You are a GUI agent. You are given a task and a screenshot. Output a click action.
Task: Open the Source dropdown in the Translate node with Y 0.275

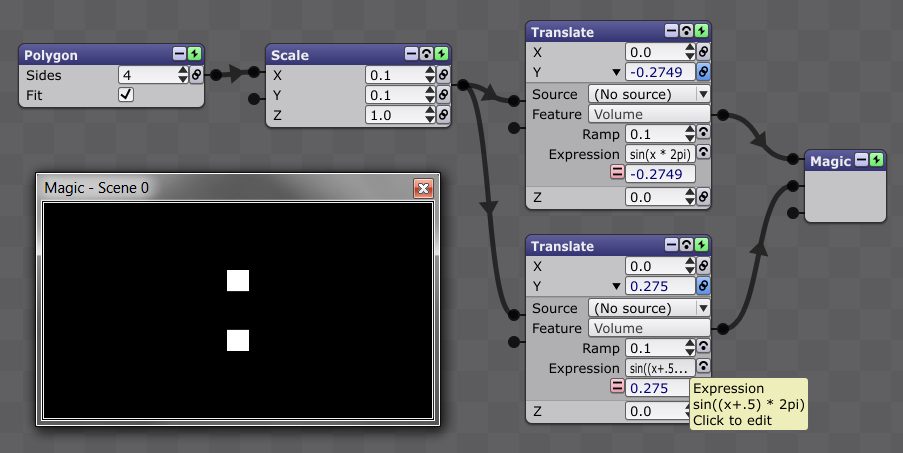point(649,308)
